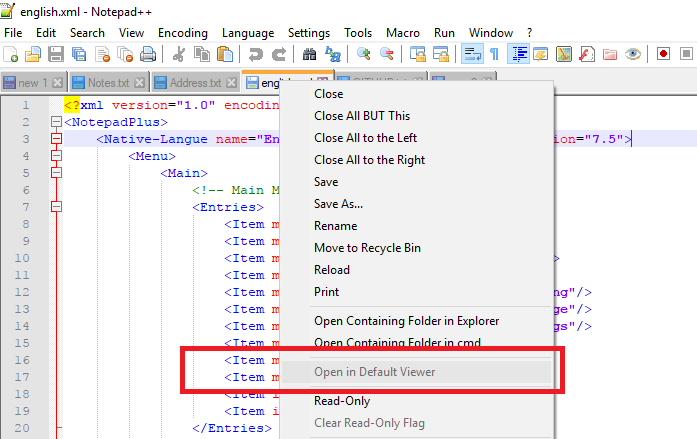This screenshot has height=439, width=697.
Task: Open Find with the binoculars icon
Action: (x=309, y=54)
